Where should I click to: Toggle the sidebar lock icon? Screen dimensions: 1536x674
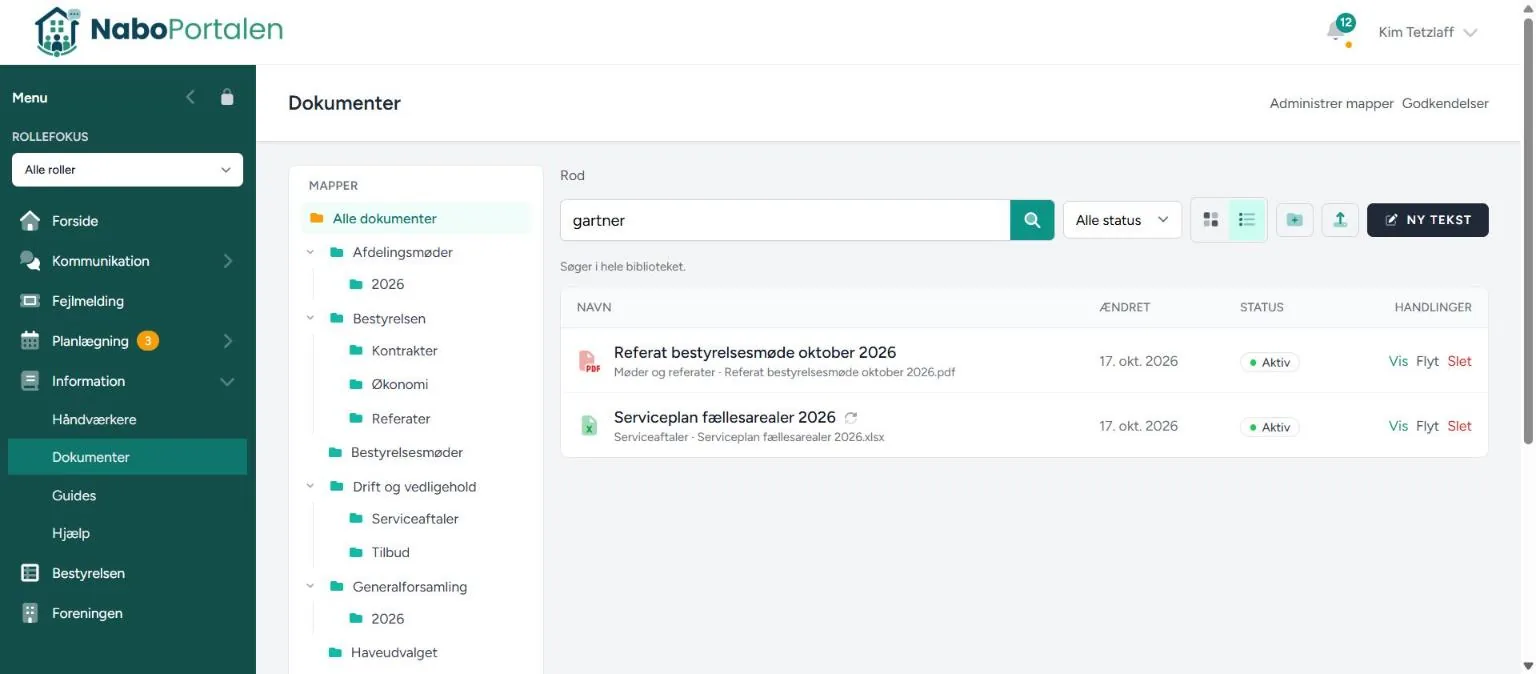coord(227,97)
